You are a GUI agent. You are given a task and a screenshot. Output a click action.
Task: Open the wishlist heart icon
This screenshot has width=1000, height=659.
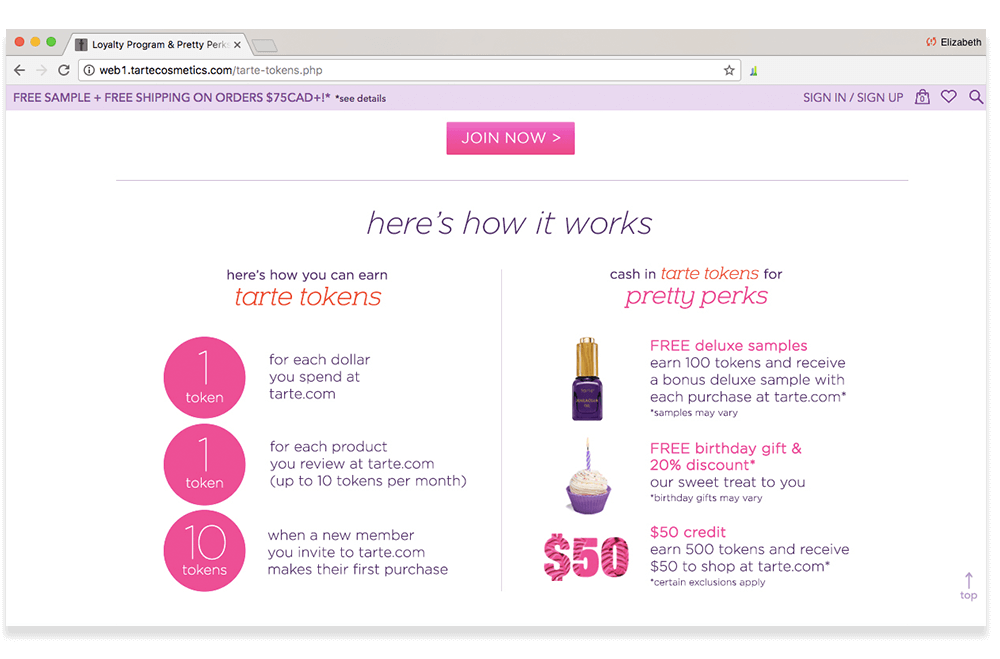[949, 97]
